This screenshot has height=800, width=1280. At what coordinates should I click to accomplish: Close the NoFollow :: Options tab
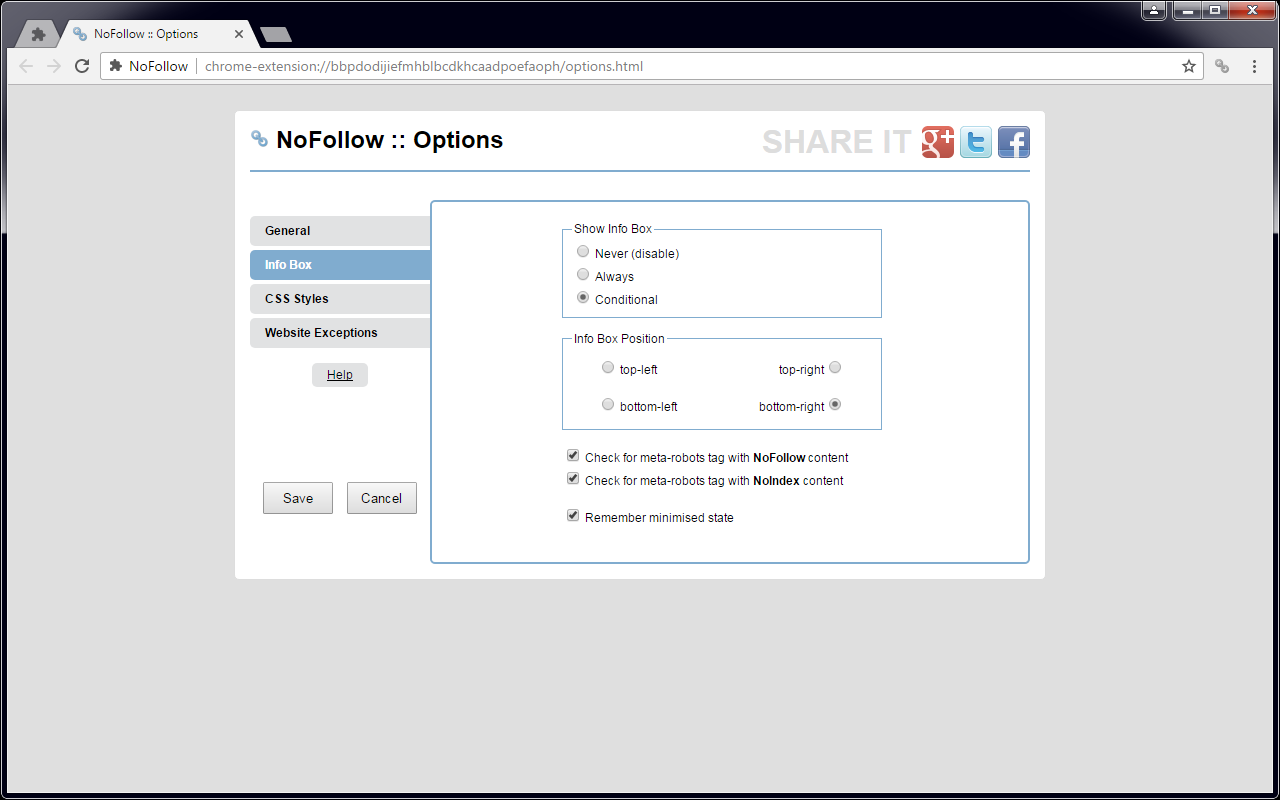(239, 34)
